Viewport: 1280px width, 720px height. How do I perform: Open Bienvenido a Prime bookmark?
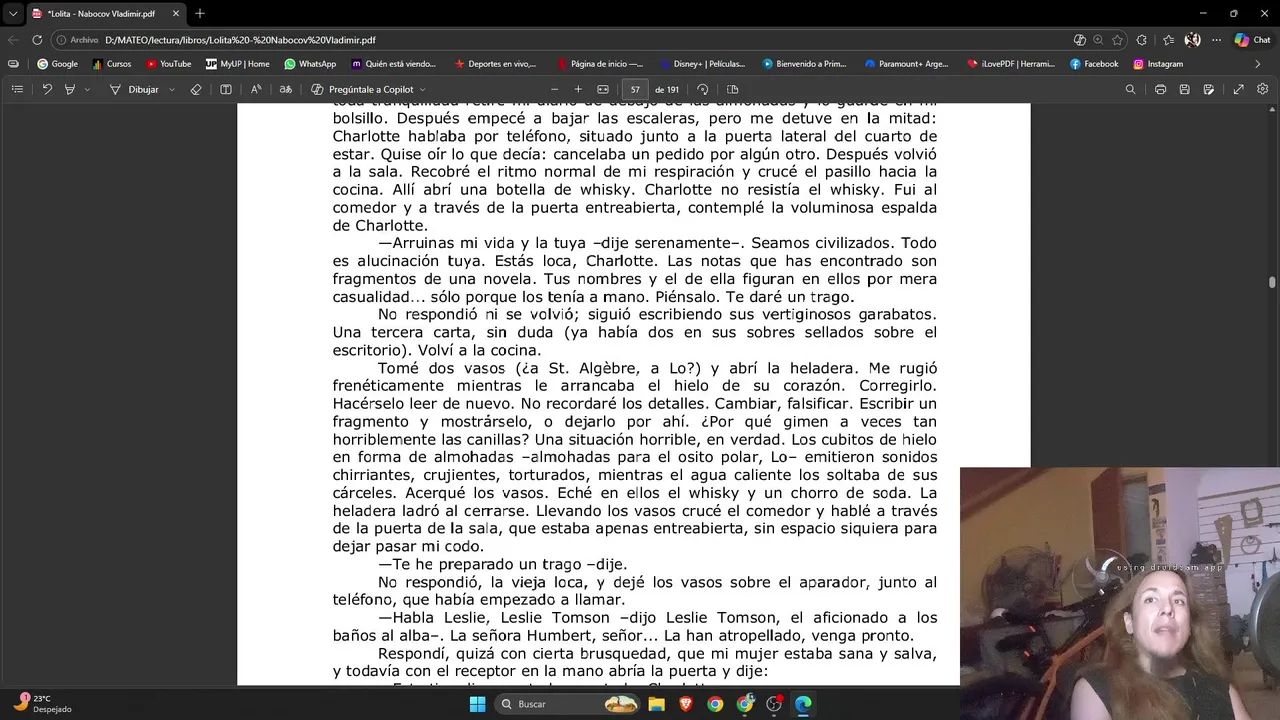click(x=805, y=64)
